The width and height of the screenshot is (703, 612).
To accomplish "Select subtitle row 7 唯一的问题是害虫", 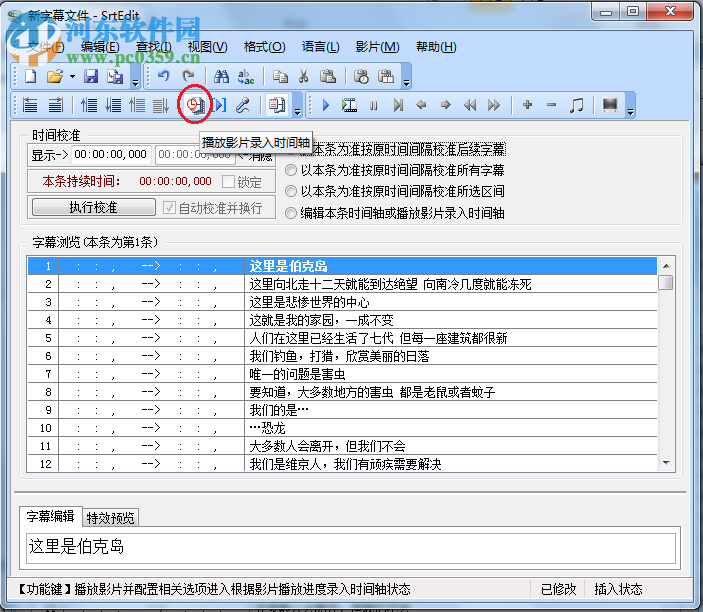I will click(x=342, y=373).
